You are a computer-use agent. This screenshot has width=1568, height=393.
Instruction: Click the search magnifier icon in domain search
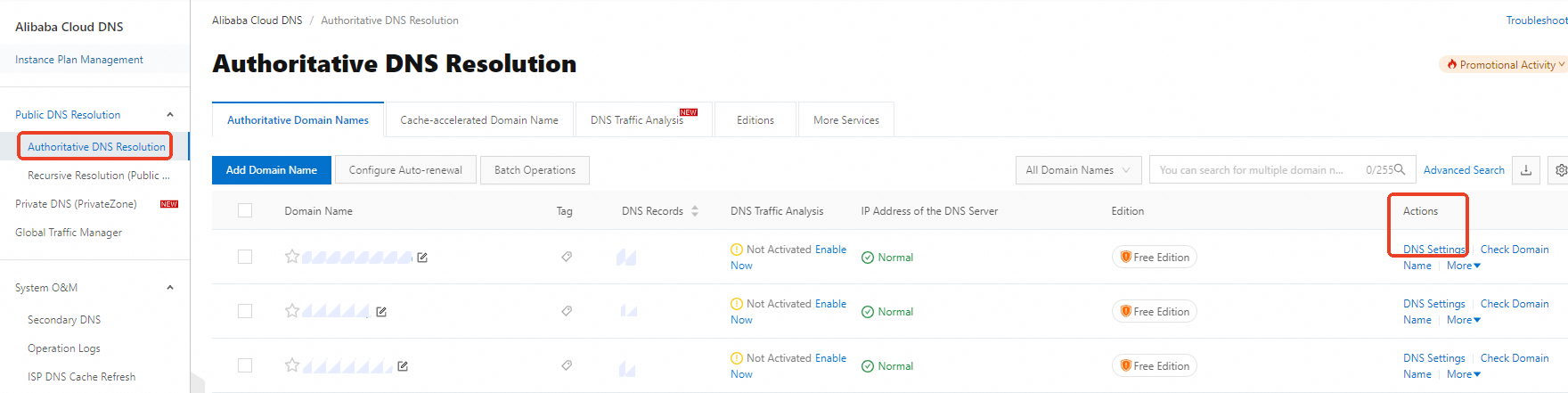(1400, 169)
